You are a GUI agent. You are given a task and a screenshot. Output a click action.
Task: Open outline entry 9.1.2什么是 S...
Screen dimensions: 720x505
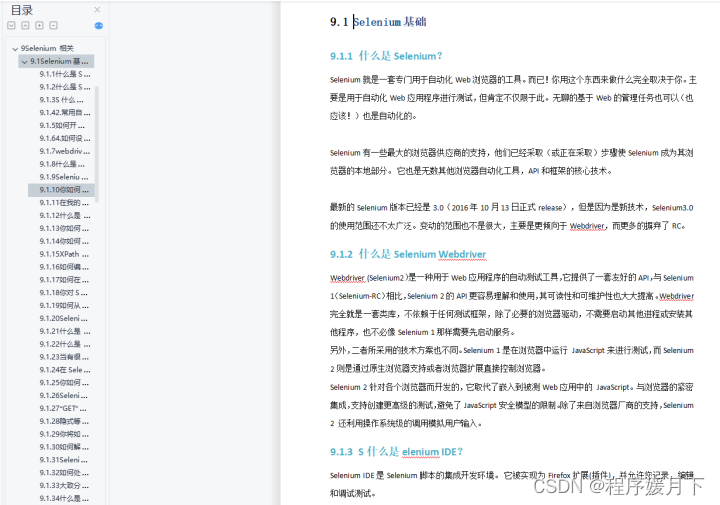pyautogui.click(x=65, y=87)
